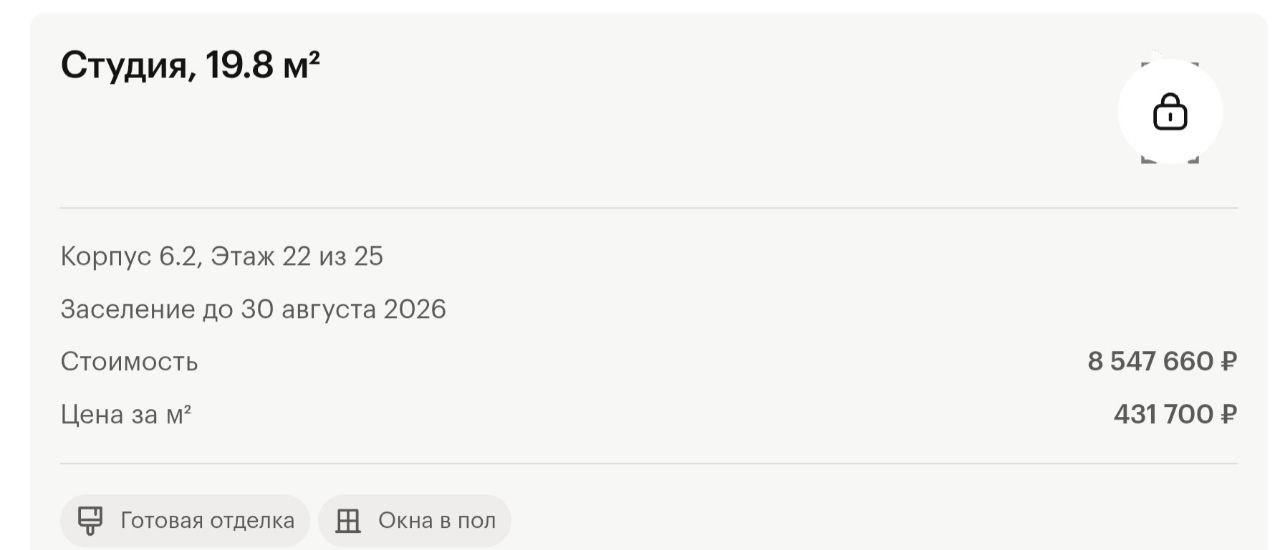Viewport: 1280px width, 550px height.
Task: Click the 'Цена за м²' label
Action: pos(126,413)
